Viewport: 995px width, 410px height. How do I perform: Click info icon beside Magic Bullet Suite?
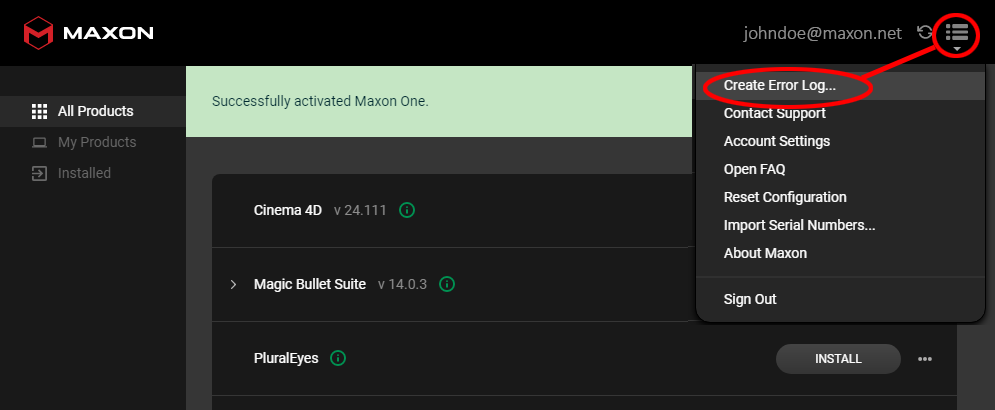pos(447,284)
